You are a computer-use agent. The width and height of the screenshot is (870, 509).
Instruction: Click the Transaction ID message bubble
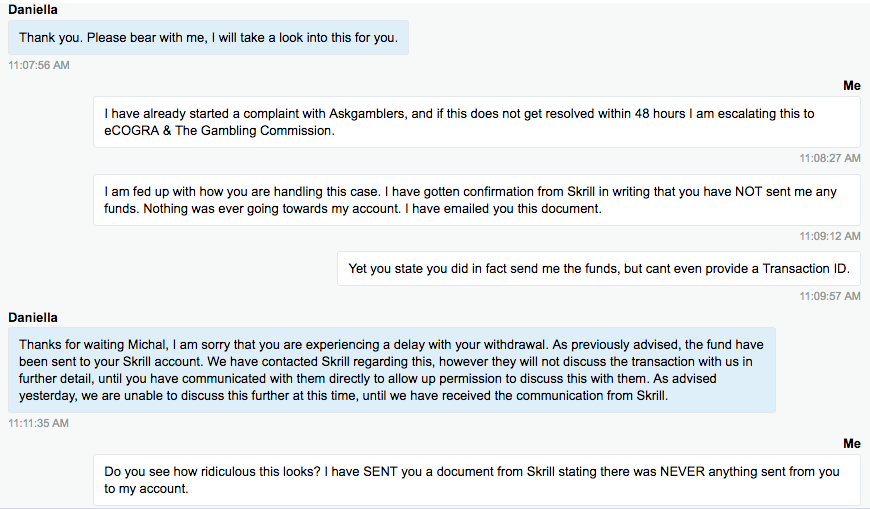pos(599,269)
